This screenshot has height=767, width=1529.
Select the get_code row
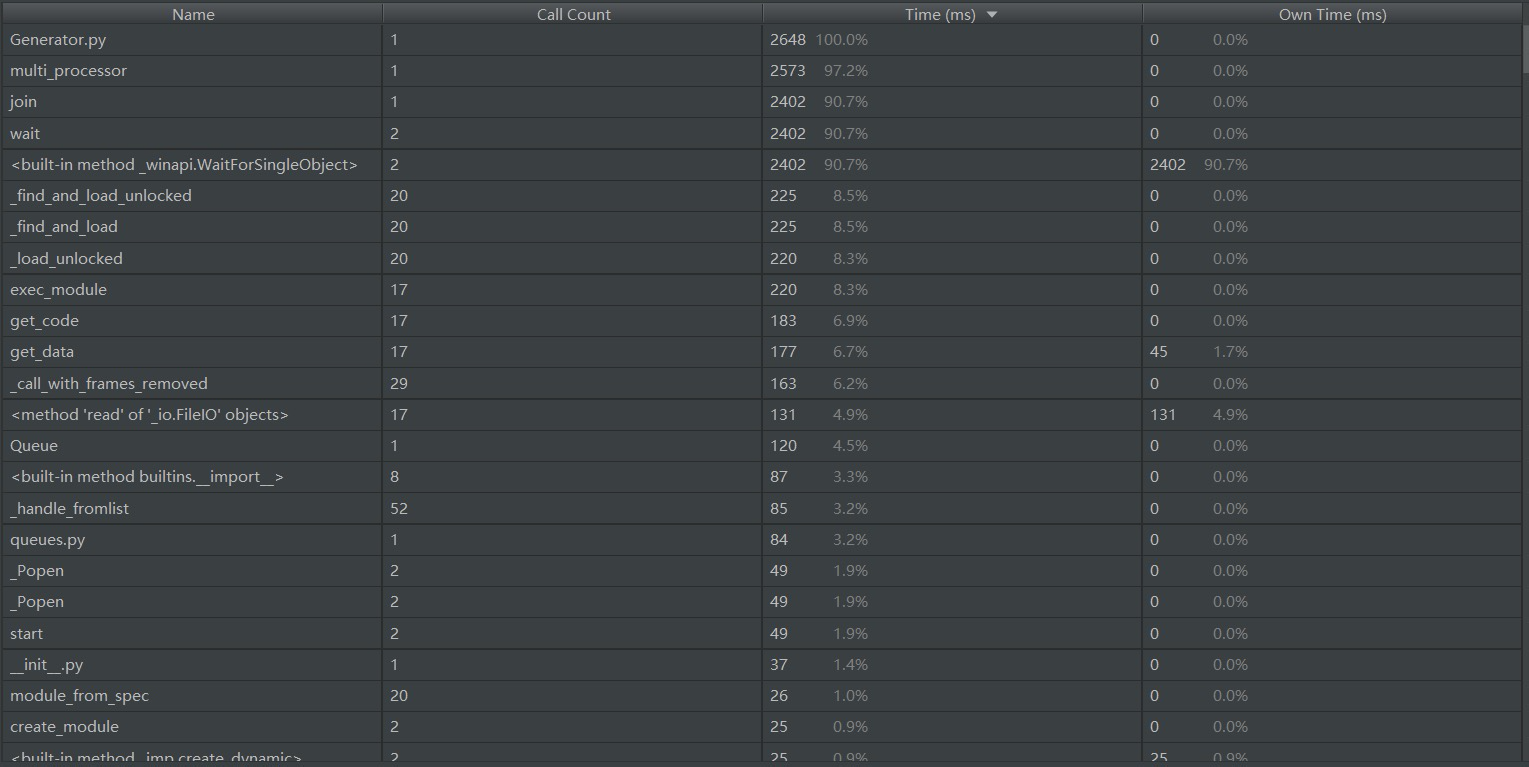761,321
